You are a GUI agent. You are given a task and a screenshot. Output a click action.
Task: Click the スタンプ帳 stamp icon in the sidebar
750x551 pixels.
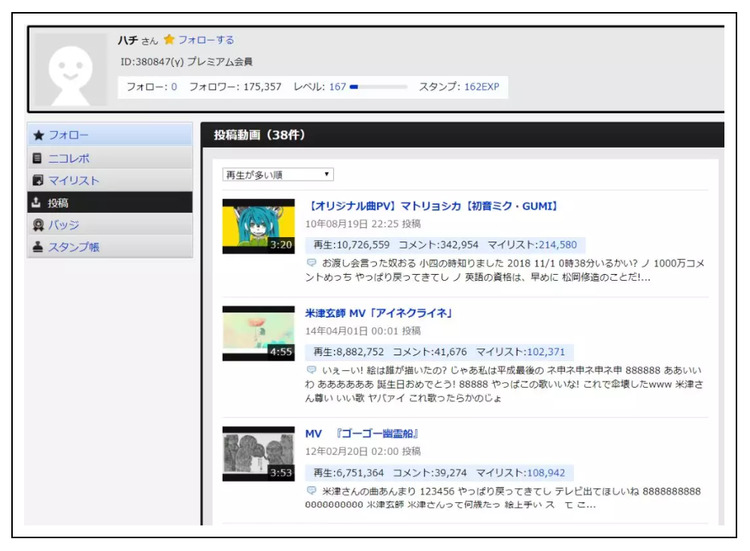38,248
